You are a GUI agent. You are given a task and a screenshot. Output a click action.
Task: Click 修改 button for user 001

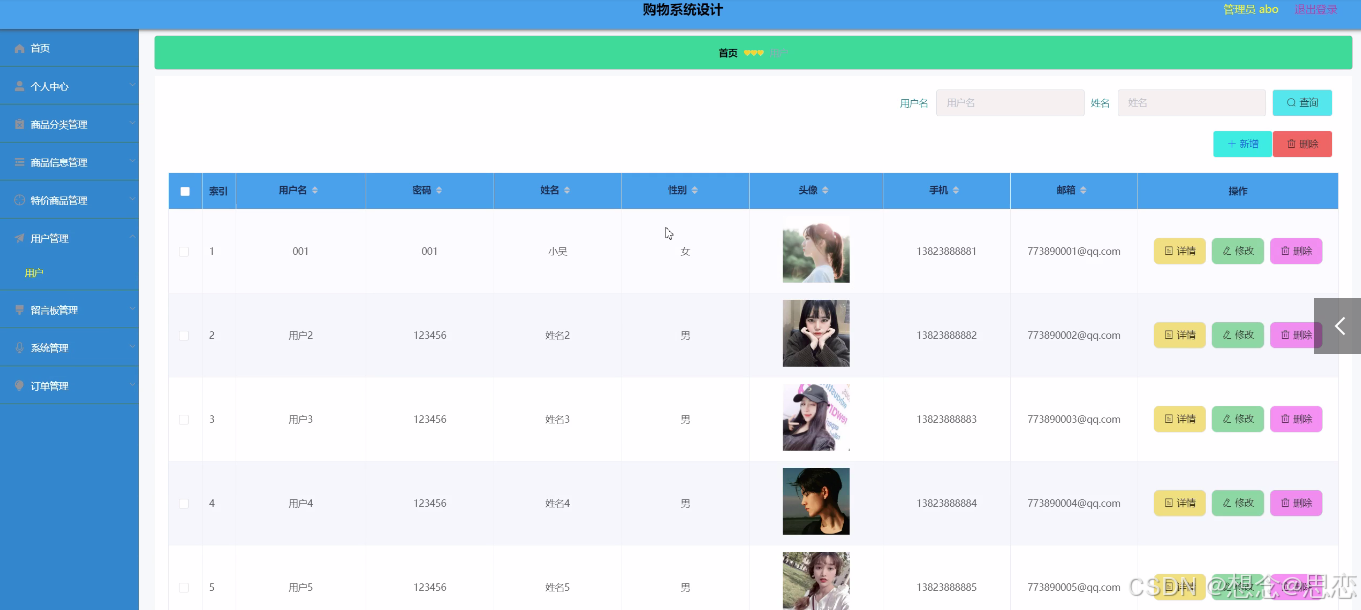(x=1238, y=251)
